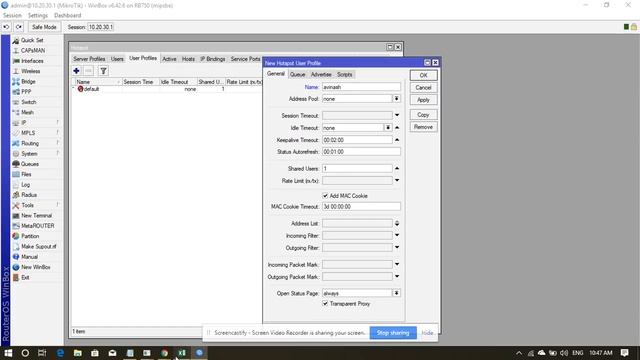Expand Incoming Packet Mark arrow

click(x=397, y=264)
